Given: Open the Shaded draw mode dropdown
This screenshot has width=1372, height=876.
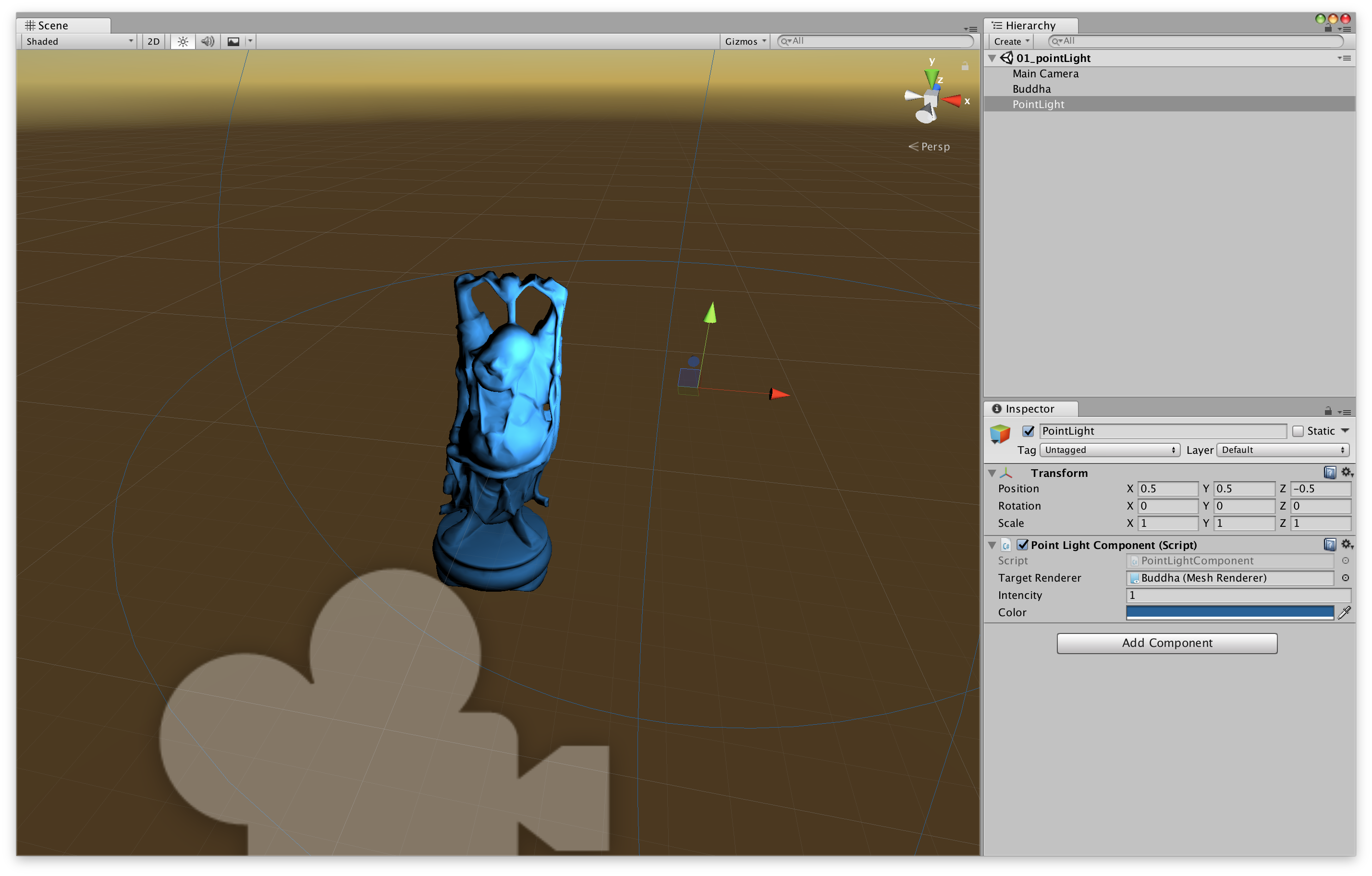Looking at the screenshot, I should [x=78, y=40].
